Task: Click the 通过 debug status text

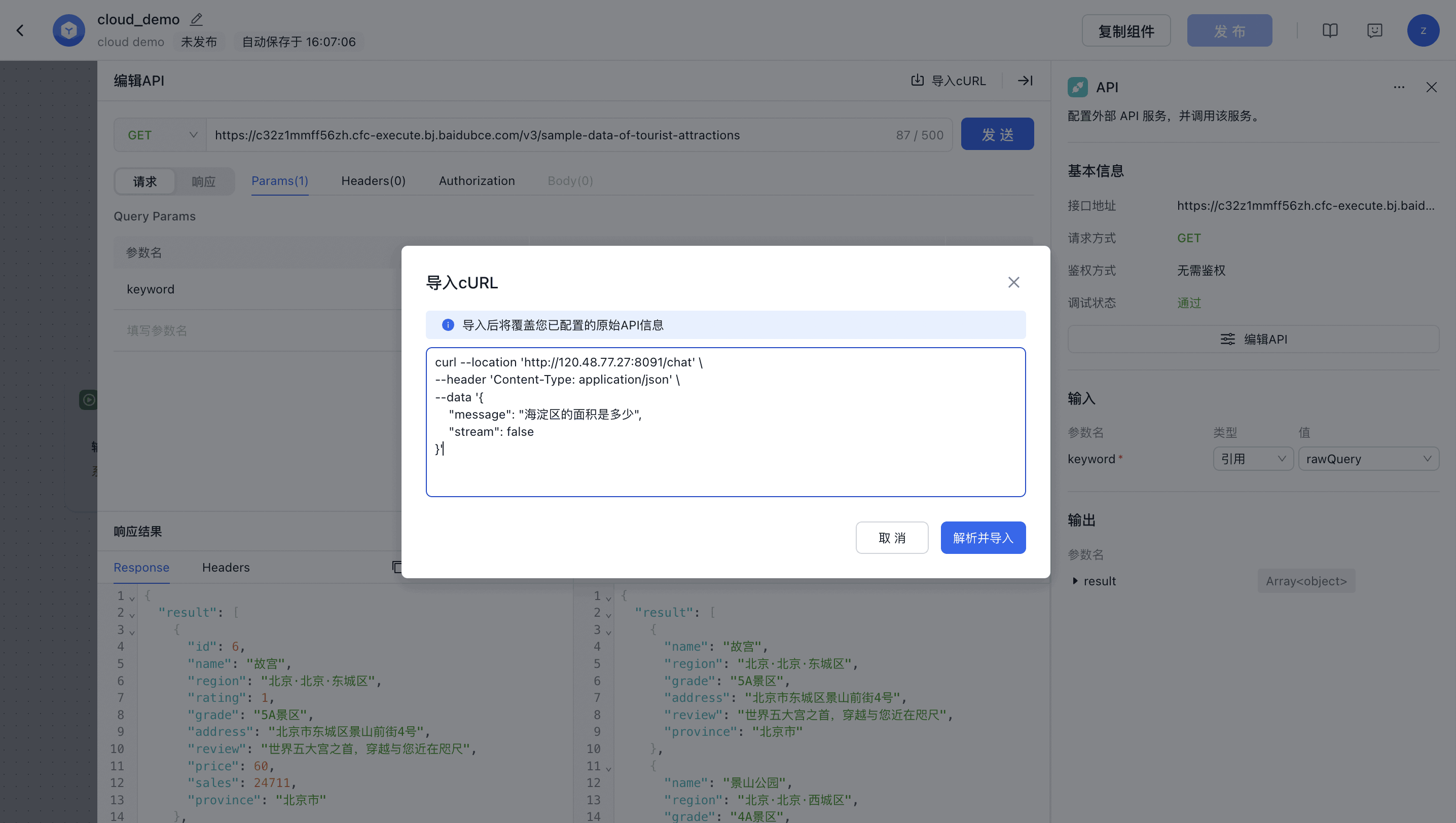Action: [x=1189, y=303]
